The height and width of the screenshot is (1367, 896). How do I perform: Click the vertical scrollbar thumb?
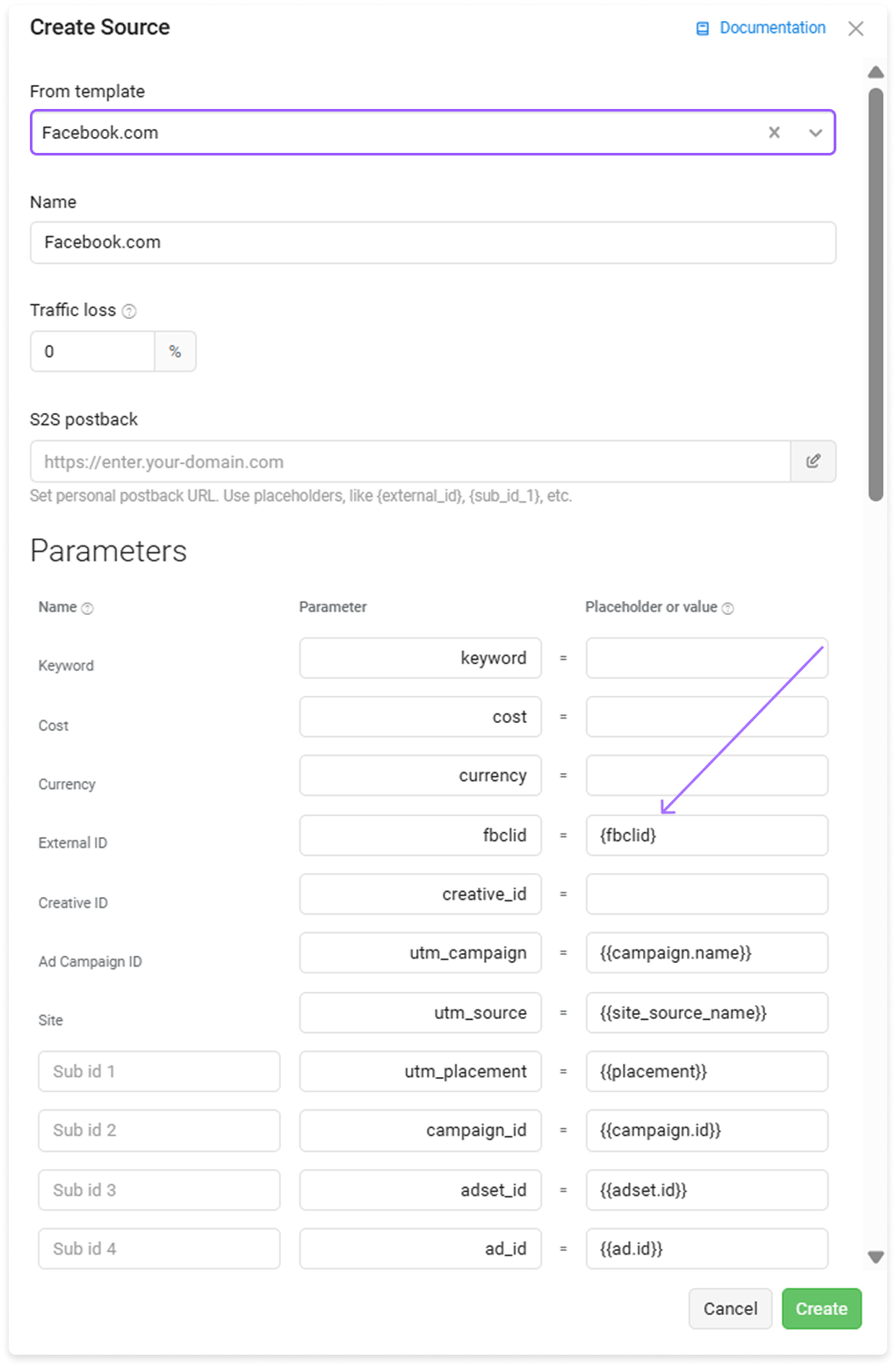[876, 294]
